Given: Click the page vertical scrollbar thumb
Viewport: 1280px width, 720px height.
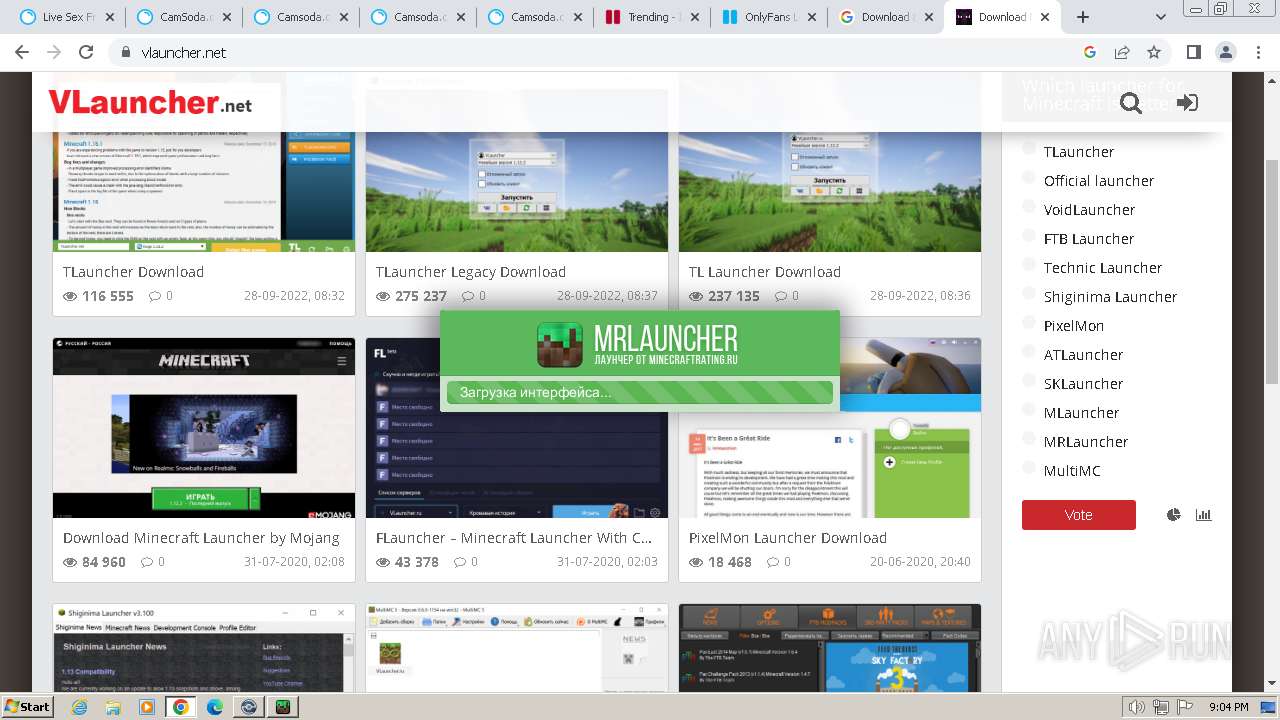Looking at the screenshot, I should point(1272,270).
